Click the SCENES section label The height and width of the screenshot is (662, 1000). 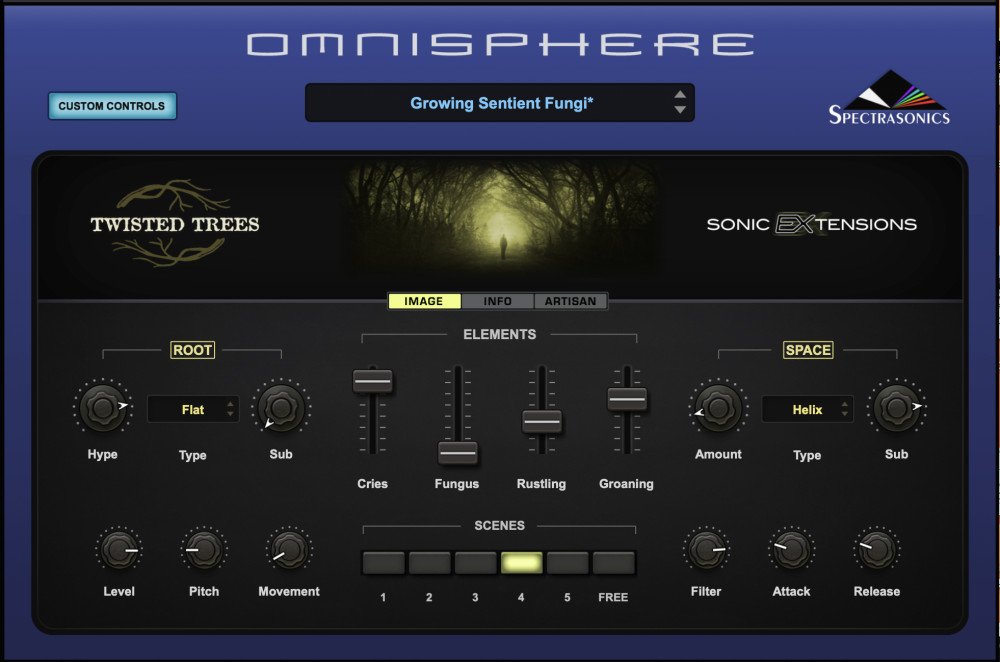coord(499,526)
